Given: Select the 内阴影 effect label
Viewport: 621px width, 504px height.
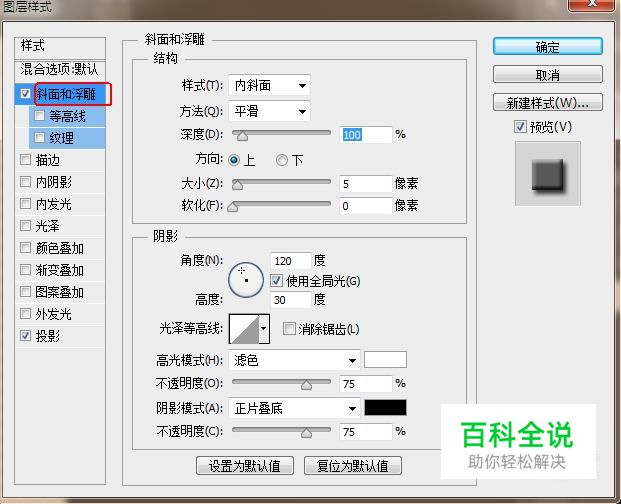Looking at the screenshot, I should click(53, 182).
